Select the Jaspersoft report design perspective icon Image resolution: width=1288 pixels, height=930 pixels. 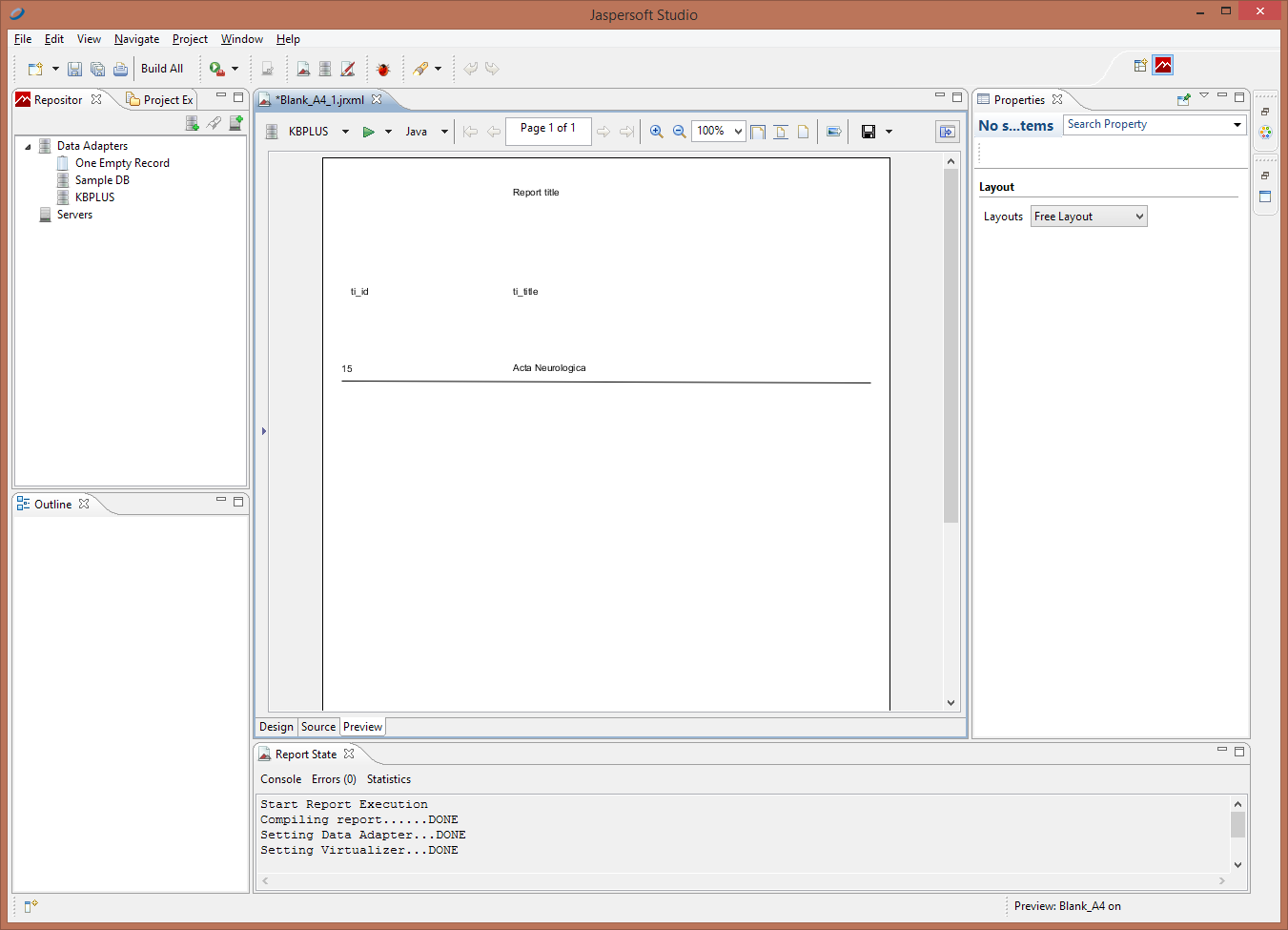click(x=1163, y=65)
